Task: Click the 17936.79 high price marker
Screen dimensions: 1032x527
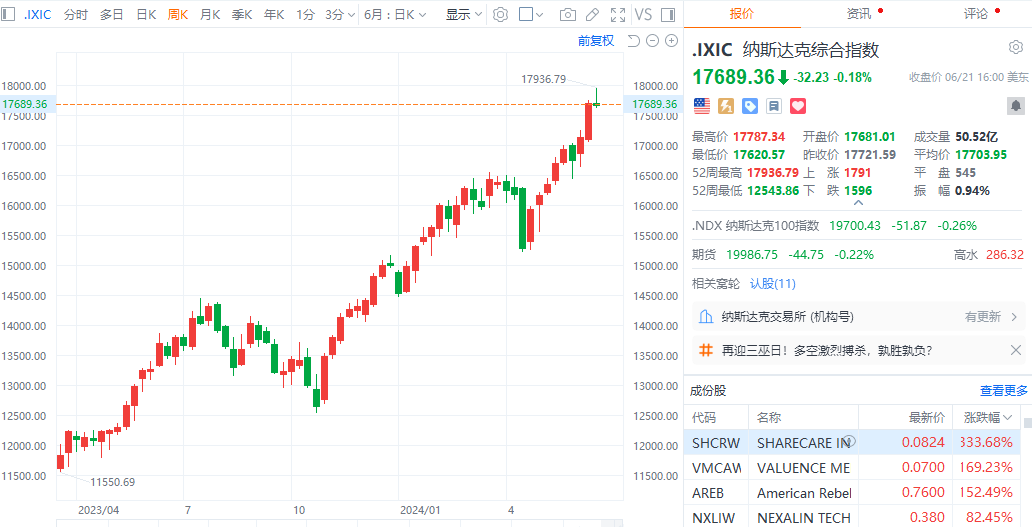Action: pos(543,79)
